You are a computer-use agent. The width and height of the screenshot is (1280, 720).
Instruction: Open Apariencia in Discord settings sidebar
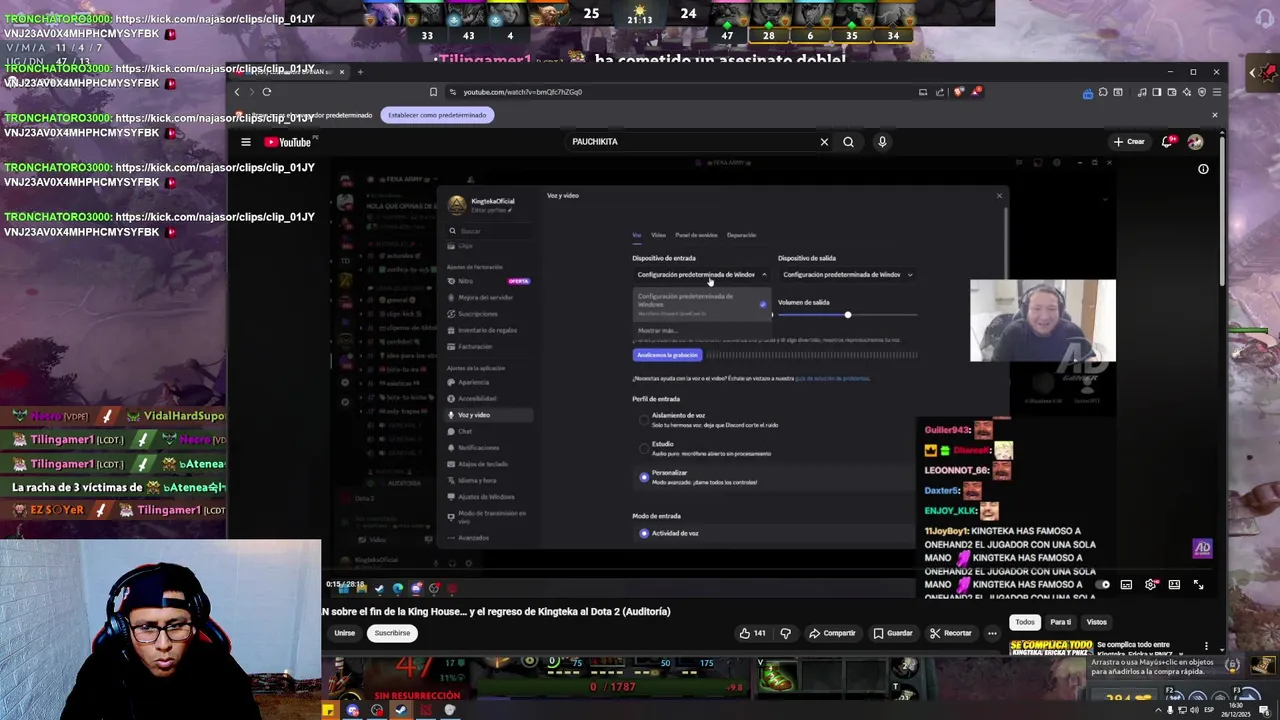click(472, 382)
